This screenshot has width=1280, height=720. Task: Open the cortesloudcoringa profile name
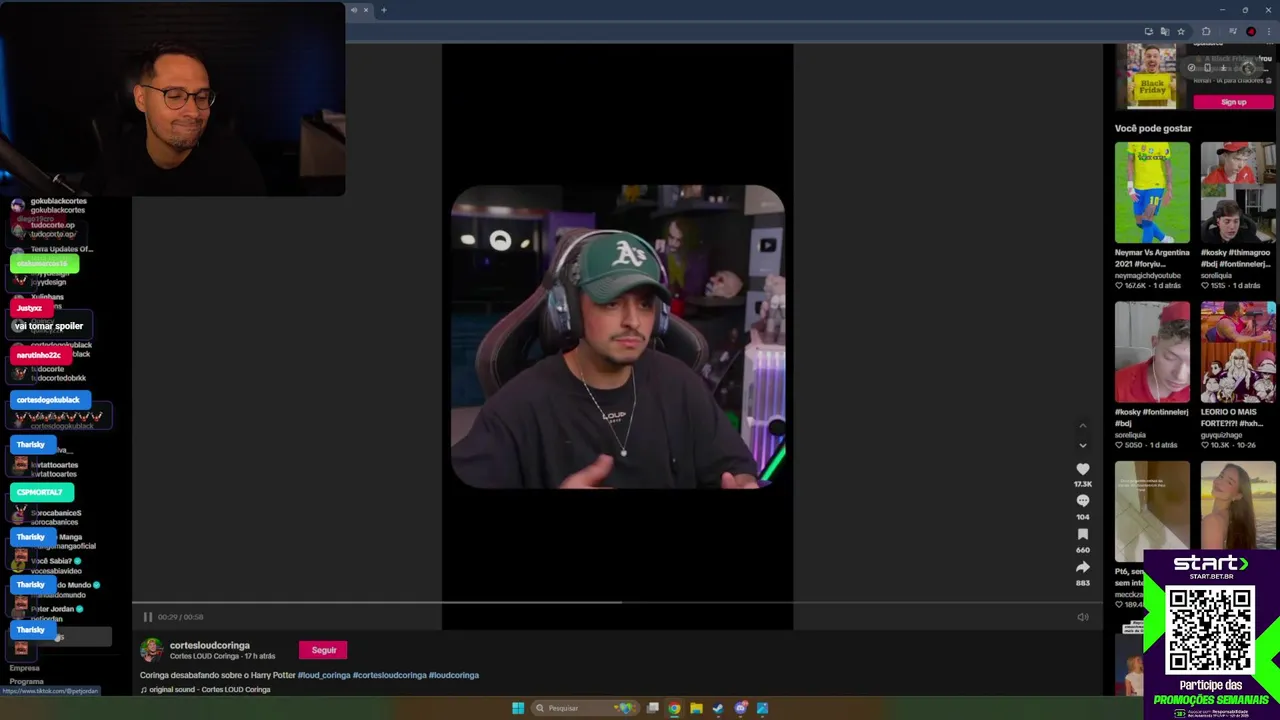click(x=210, y=645)
